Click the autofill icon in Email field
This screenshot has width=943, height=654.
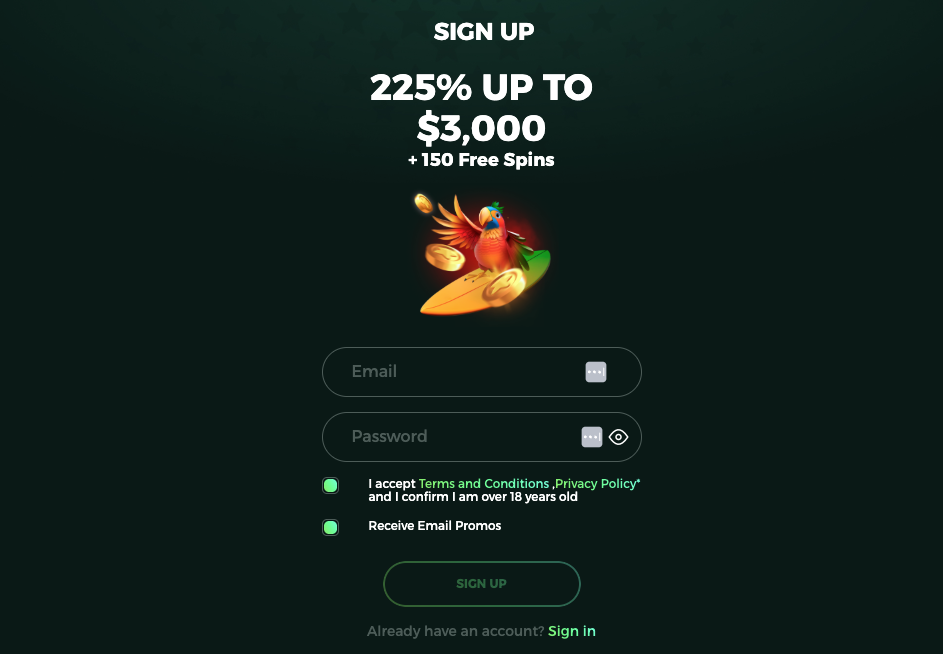click(x=595, y=372)
